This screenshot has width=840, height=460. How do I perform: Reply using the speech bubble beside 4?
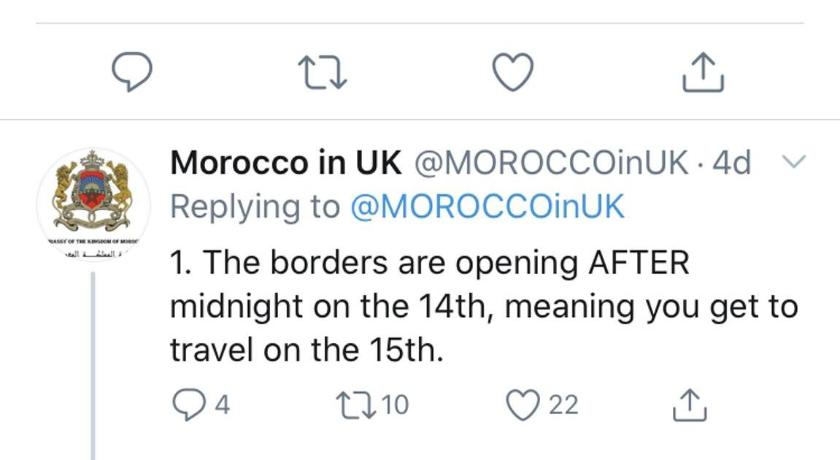tap(187, 404)
